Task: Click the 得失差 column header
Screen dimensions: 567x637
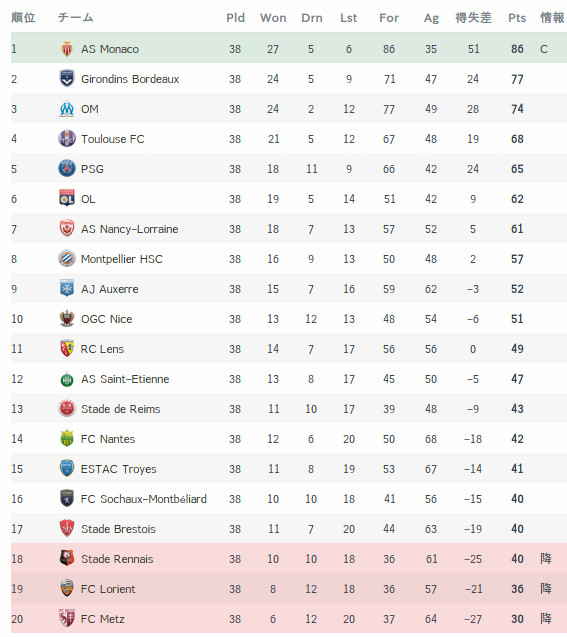Action: click(473, 17)
